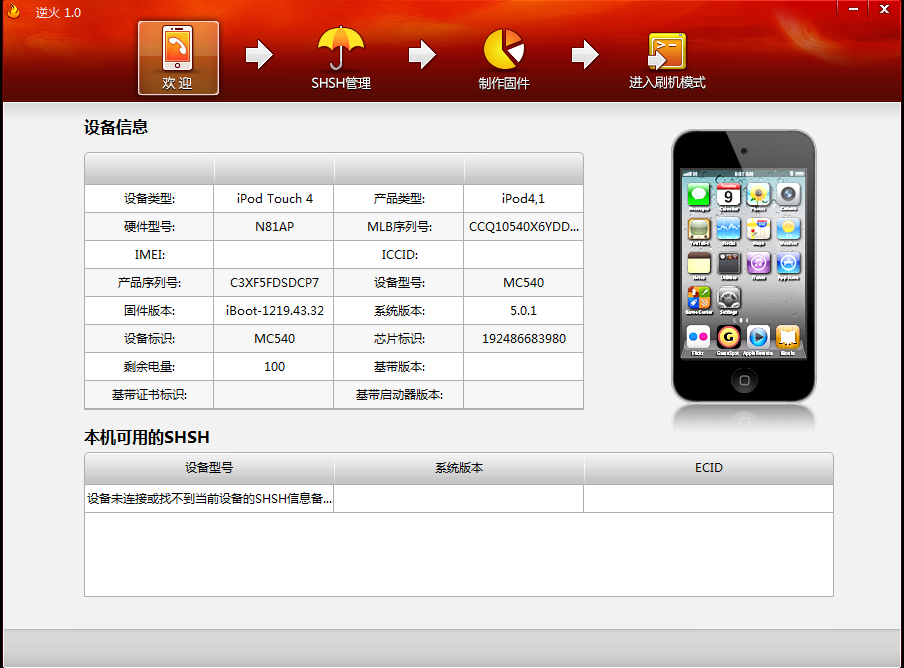Sort SHSH table by 设备型号 column

coord(209,468)
